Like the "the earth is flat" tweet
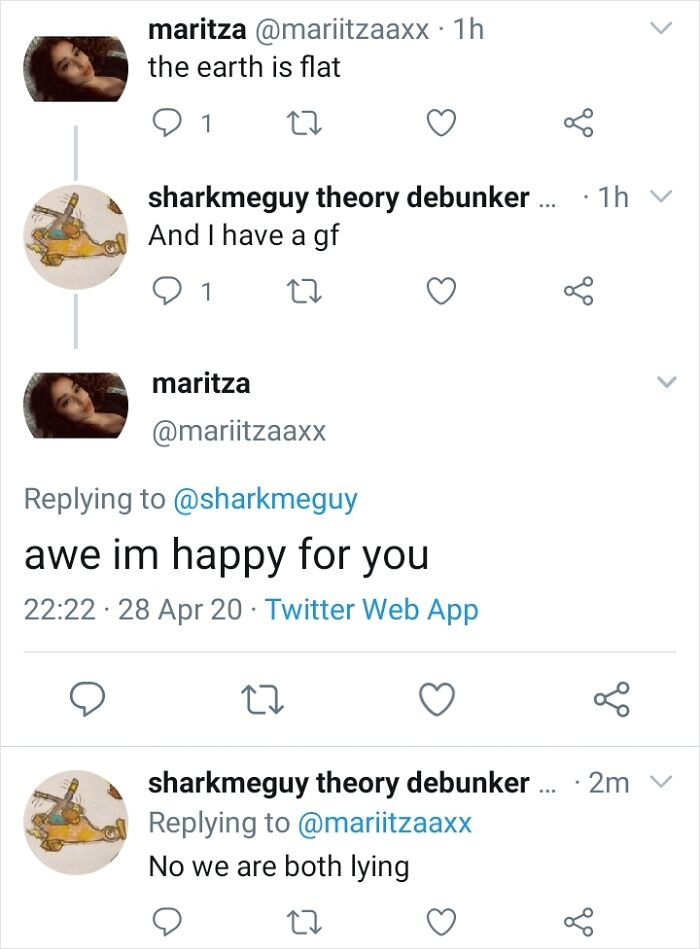The height and width of the screenshot is (949, 700). [441, 124]
